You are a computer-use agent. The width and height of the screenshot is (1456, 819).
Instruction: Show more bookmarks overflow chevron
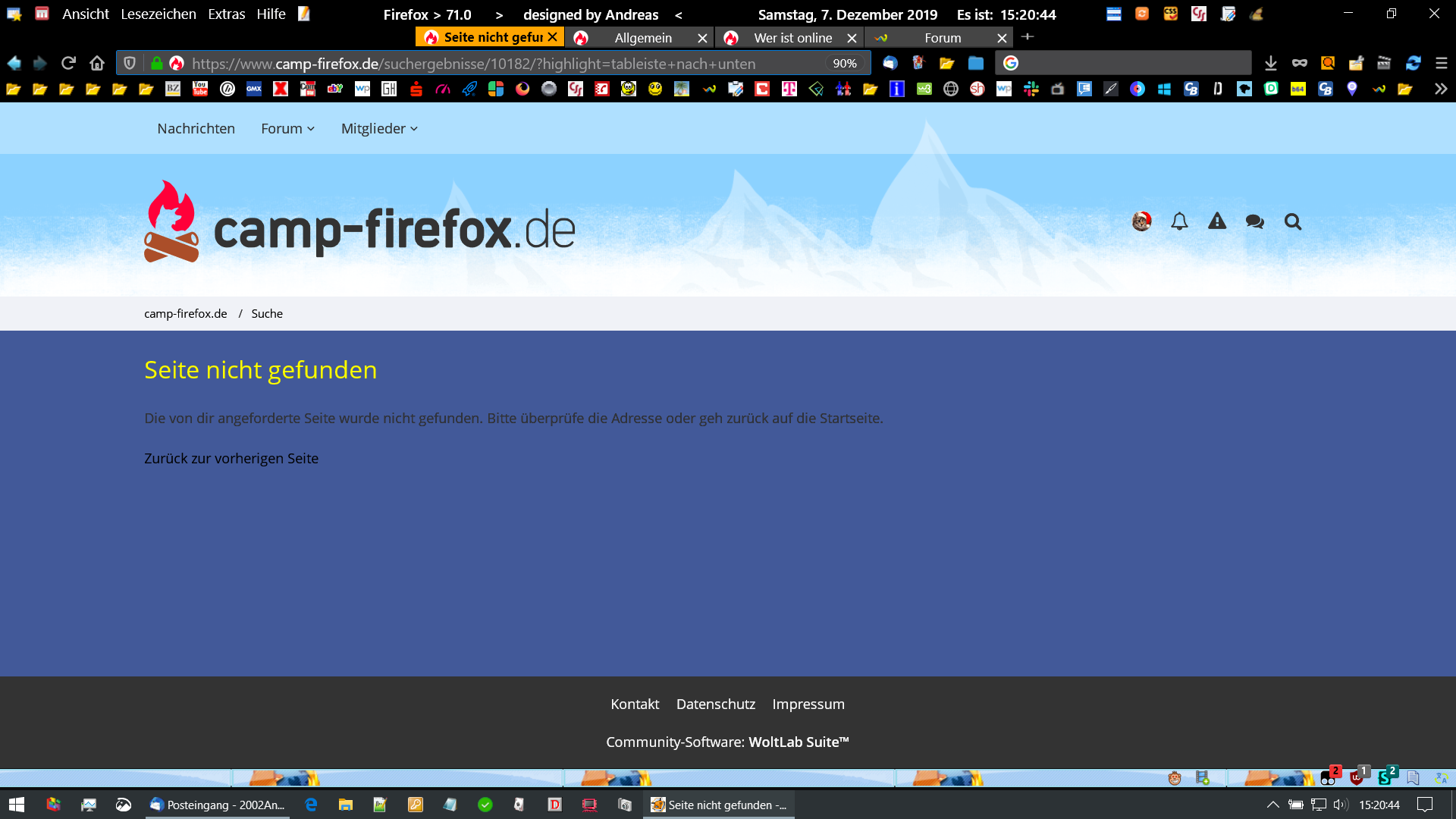point(1441,89)
